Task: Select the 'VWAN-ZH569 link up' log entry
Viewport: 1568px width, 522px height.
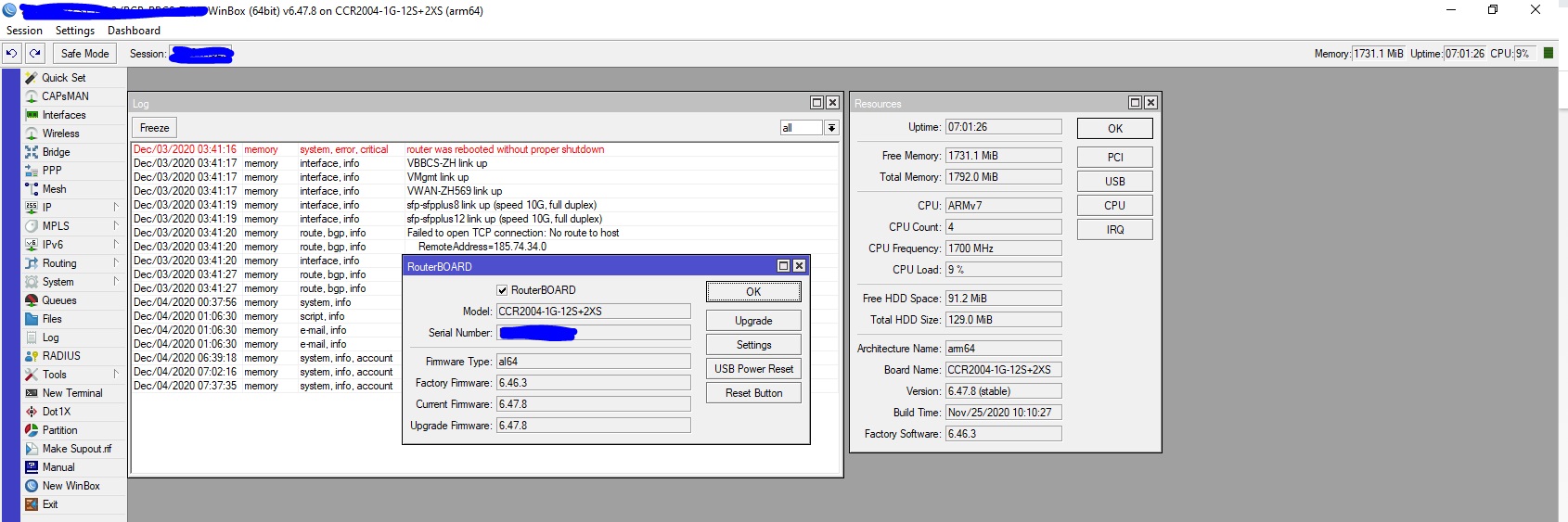Action: tap(485, 191)
